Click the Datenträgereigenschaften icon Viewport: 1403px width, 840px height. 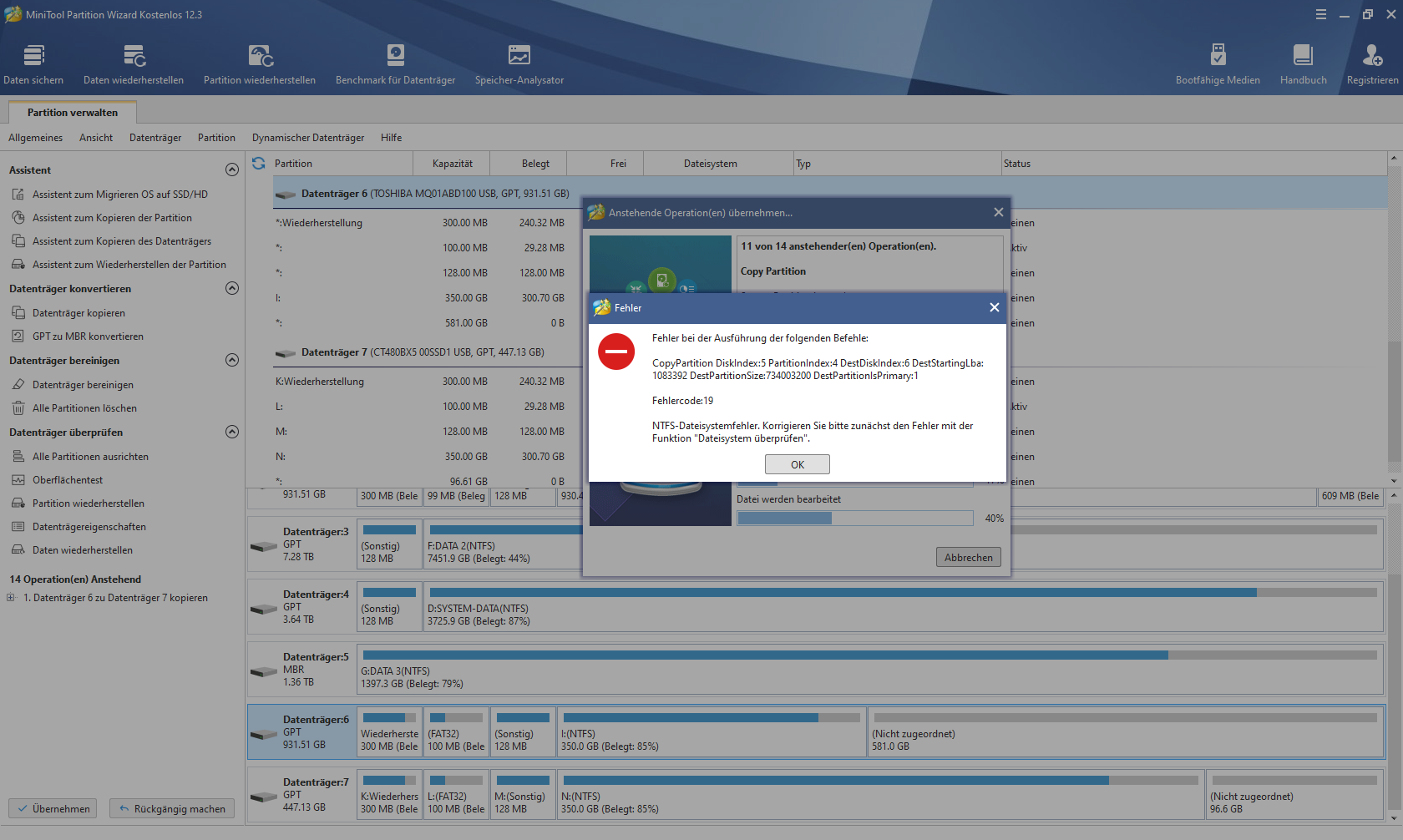(18, 527)
